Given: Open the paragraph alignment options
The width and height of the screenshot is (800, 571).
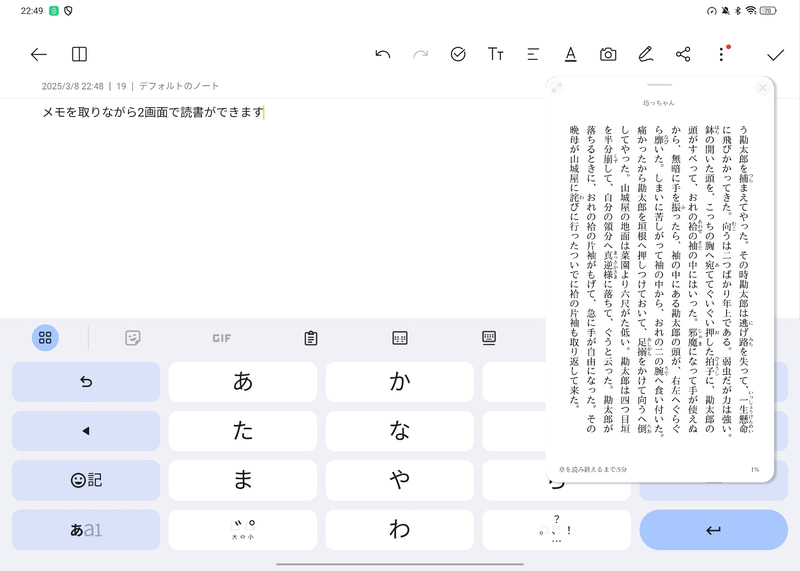Looking at the screenshot, I should [533, 54].
